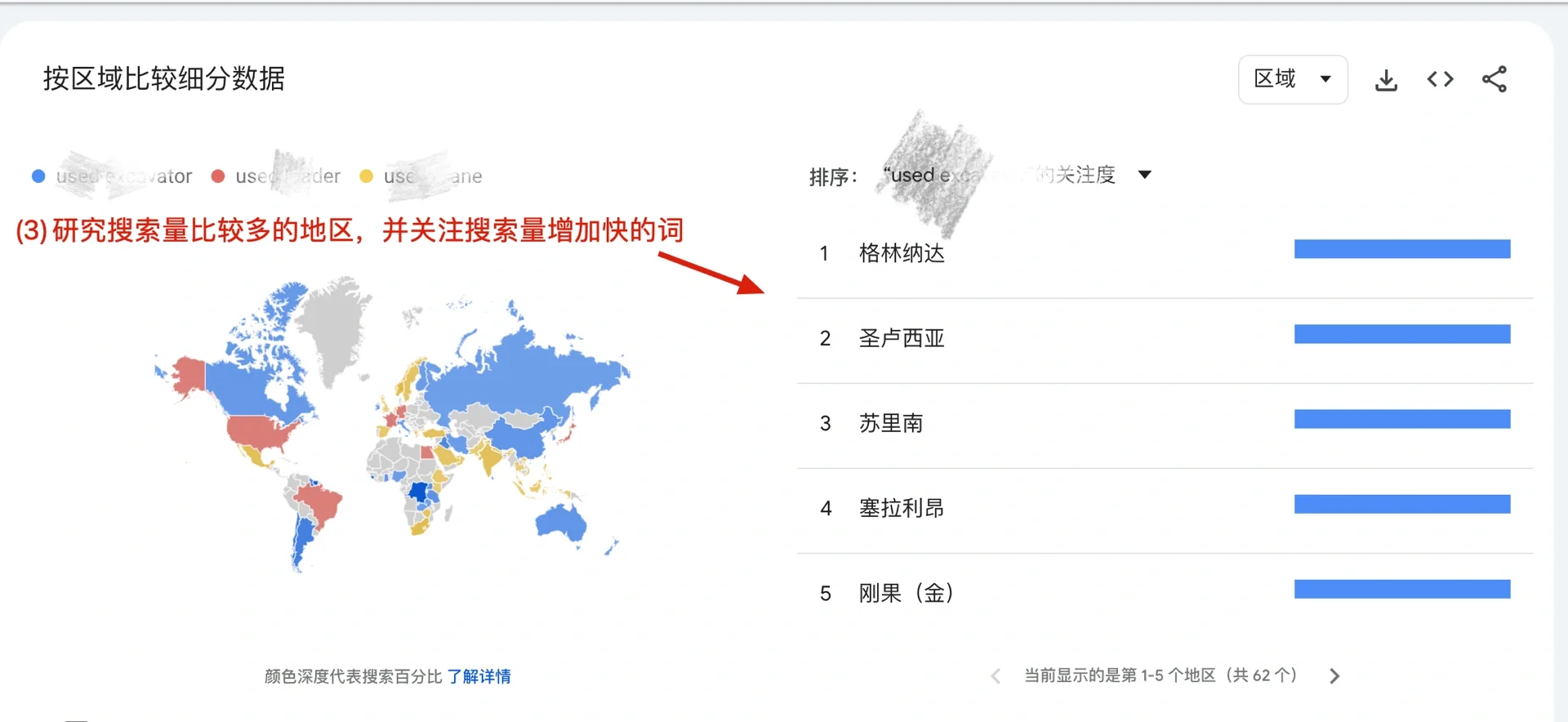Click the interest bar for 苏里南
This screenshot has height=722, width=1568.
tap(1402, 419)
